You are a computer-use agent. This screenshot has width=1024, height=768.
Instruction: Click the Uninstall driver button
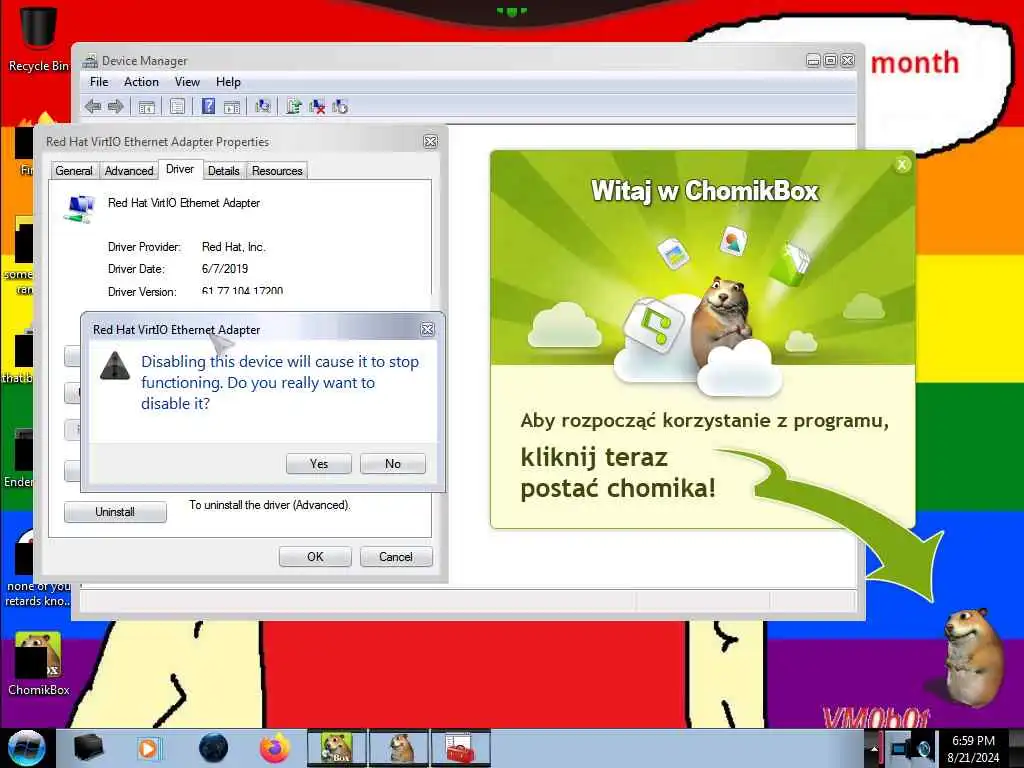click(x=115, y=512)
